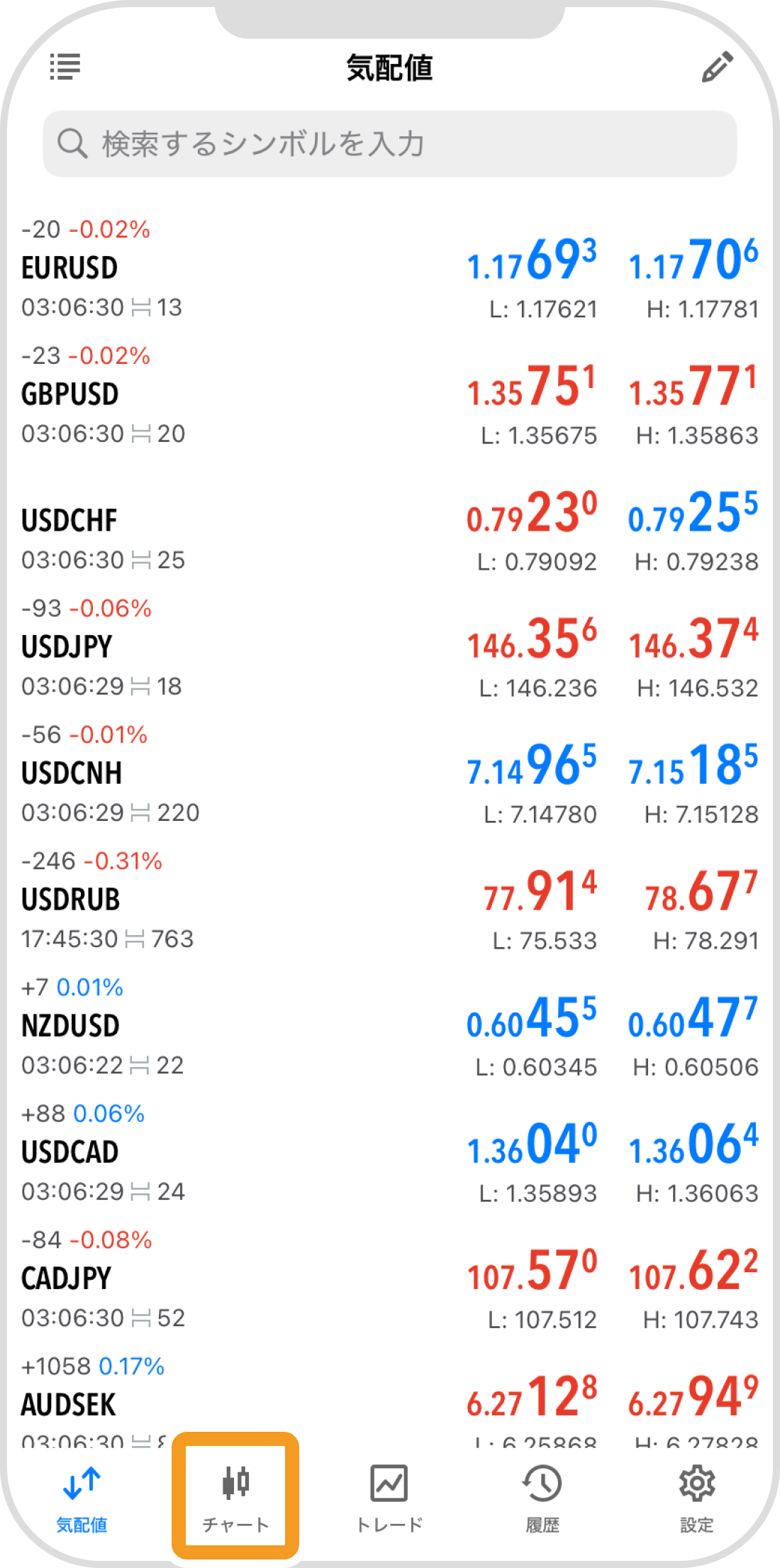Viewport: 780px width, 1568px height.
Task: Open the 履歴 history tab
Action: [x=542, y=1495]
